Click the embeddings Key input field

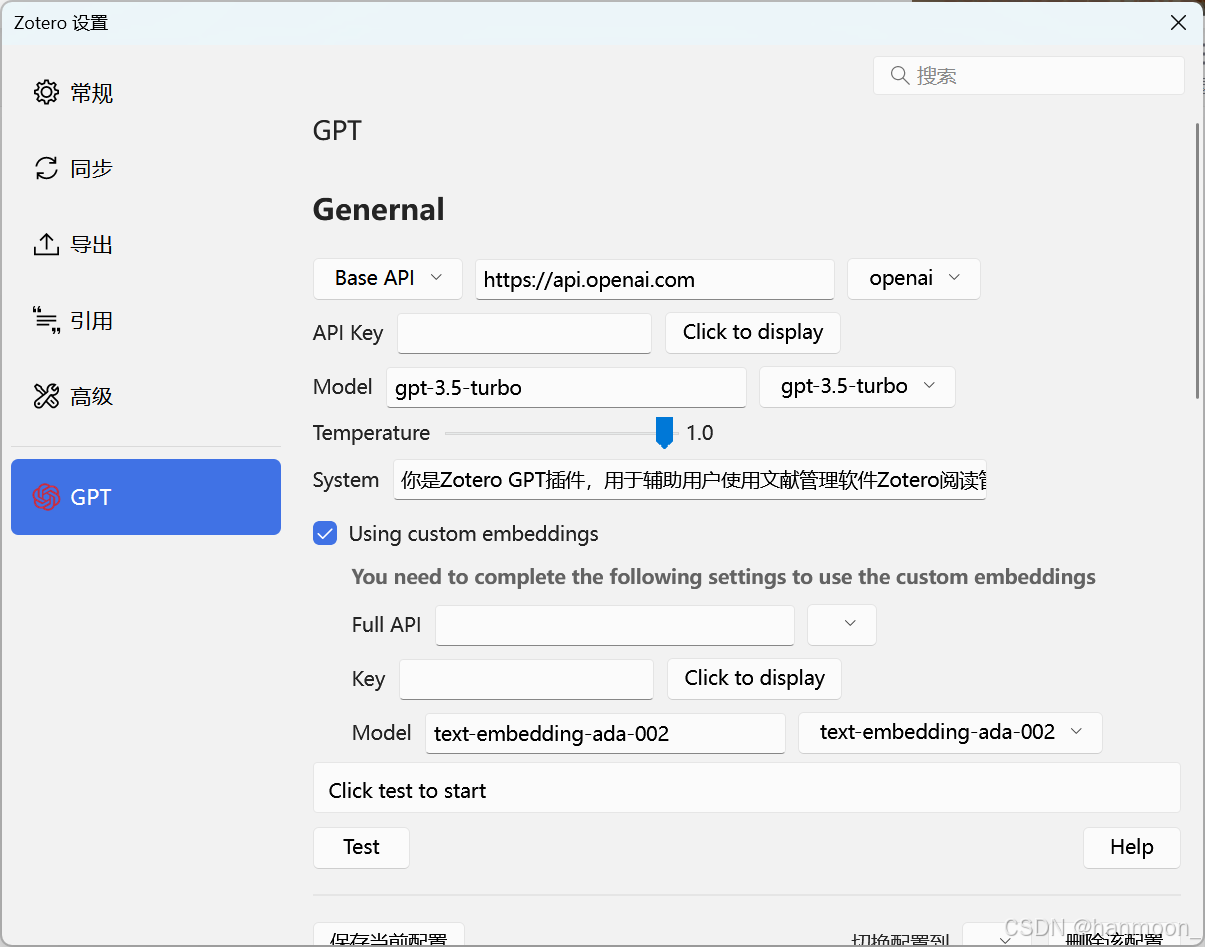tap(526, 679)
